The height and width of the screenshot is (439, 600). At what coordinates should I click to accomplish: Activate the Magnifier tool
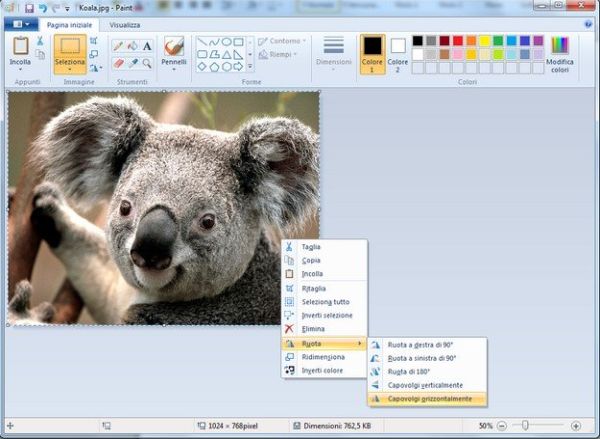pyautogui.click(x=147, y=63)
